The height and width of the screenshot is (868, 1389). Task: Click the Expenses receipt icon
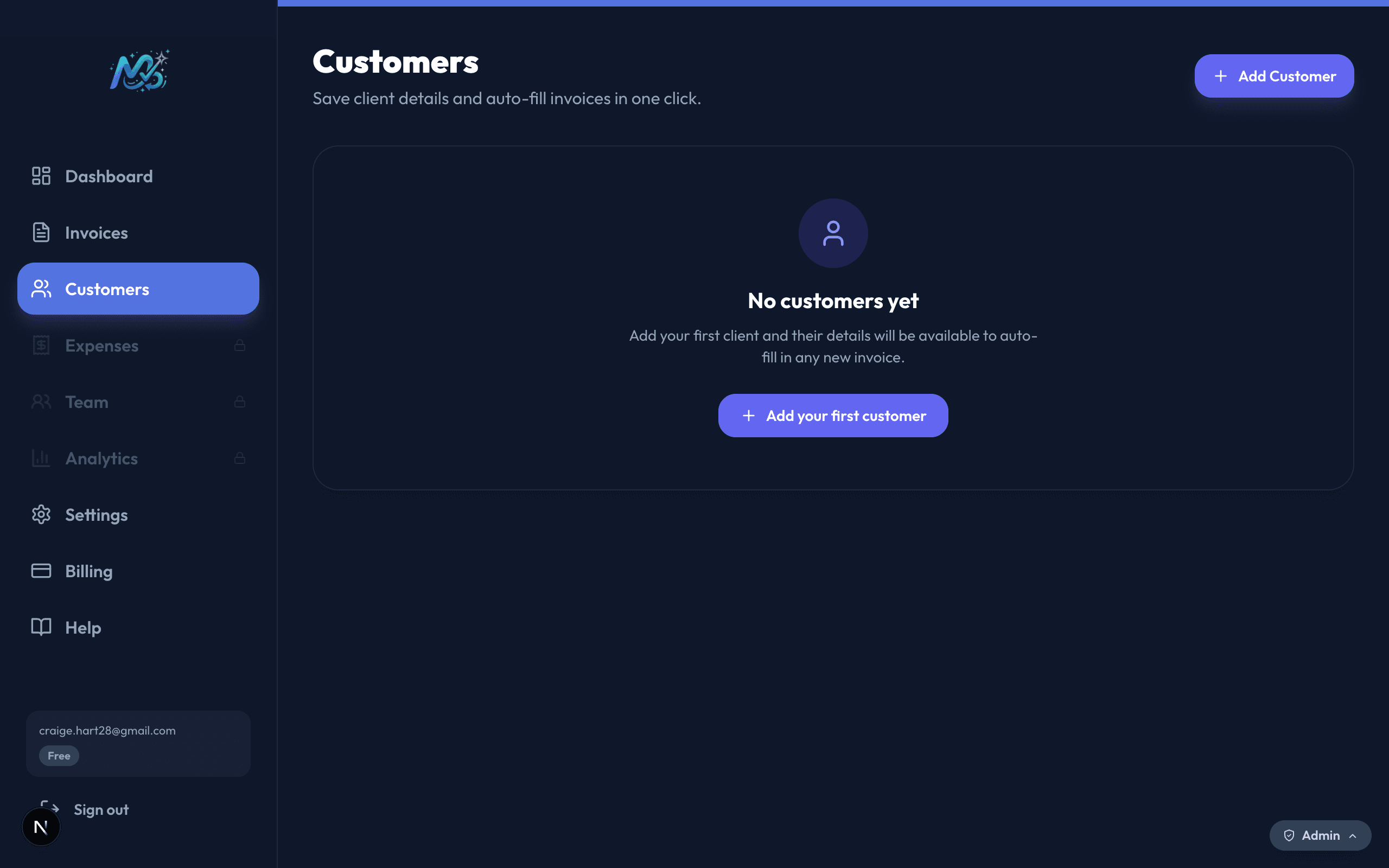[x=41, y=345]
